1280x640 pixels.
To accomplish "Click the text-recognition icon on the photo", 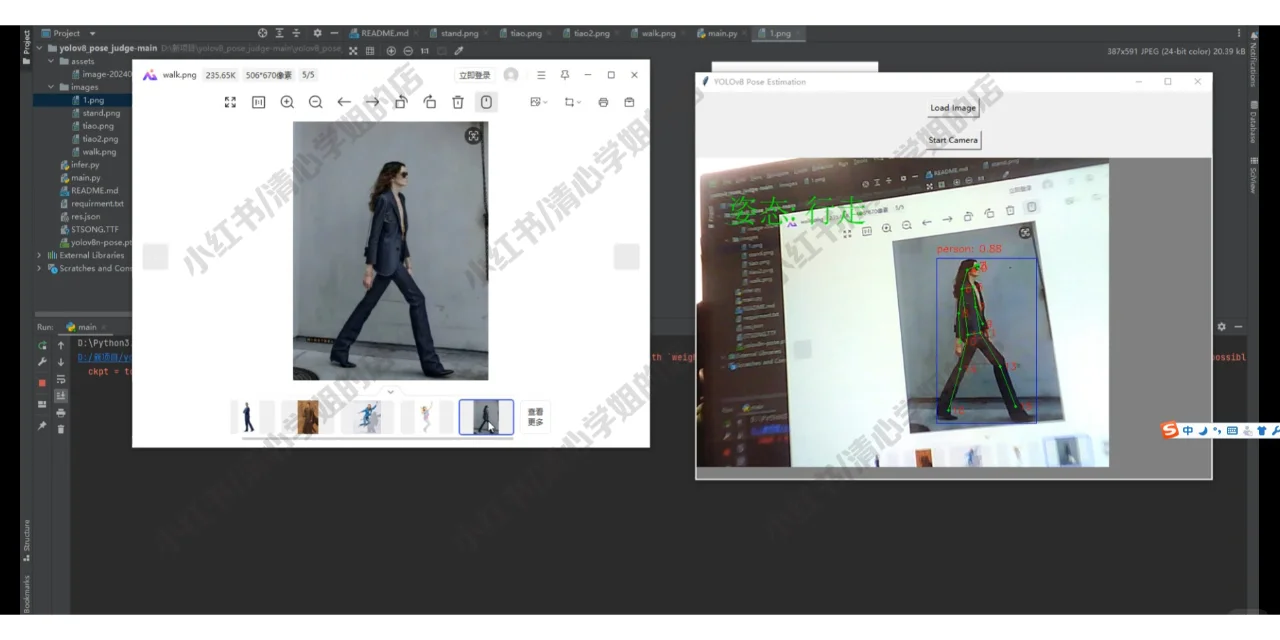I will tap(474, 136).
